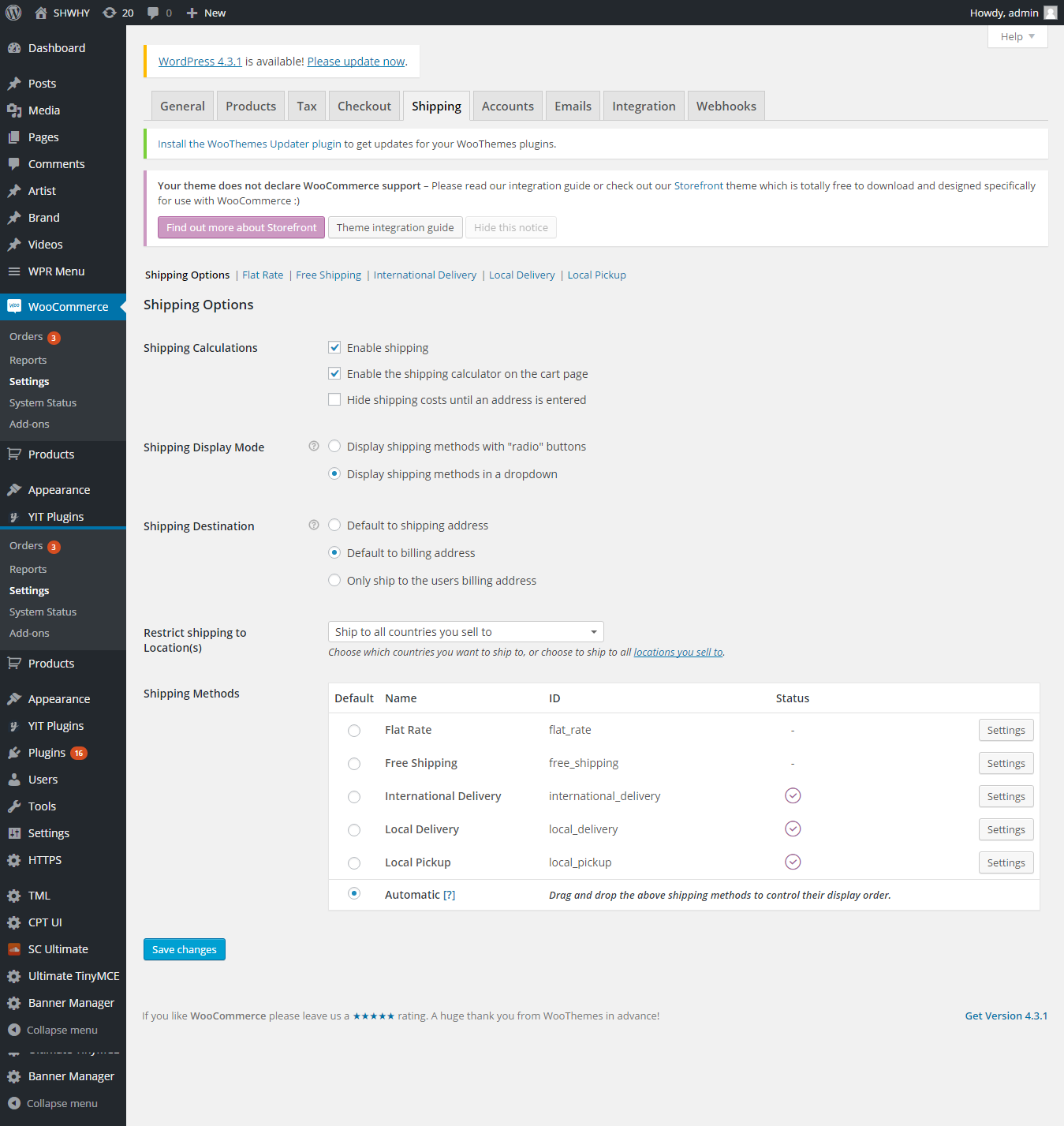Screen dimensions: 1064x1126
Task: Click the Users person icon
Action: (x=14, y=780)
